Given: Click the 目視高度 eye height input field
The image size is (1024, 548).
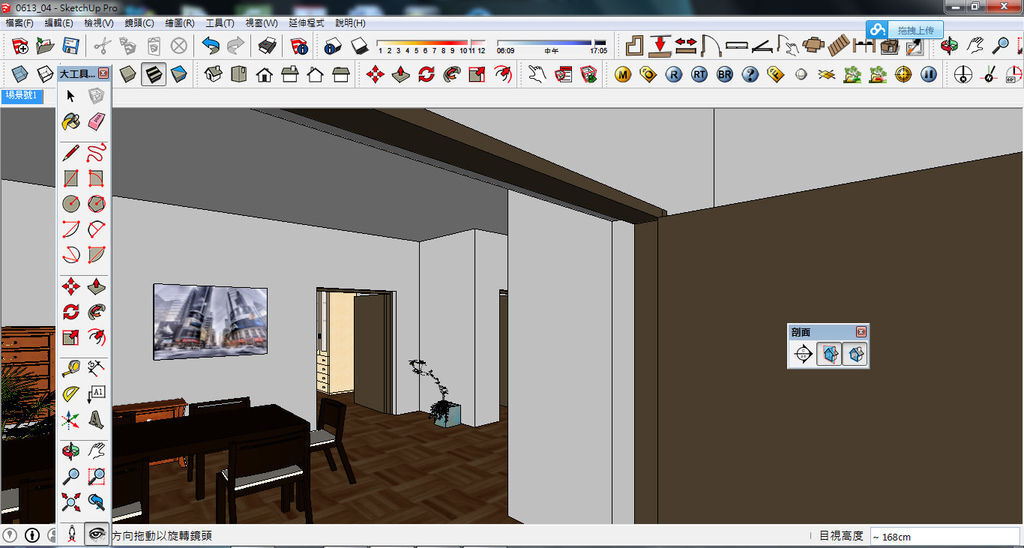Looking at the screenshot, I should tap(945, 536).
